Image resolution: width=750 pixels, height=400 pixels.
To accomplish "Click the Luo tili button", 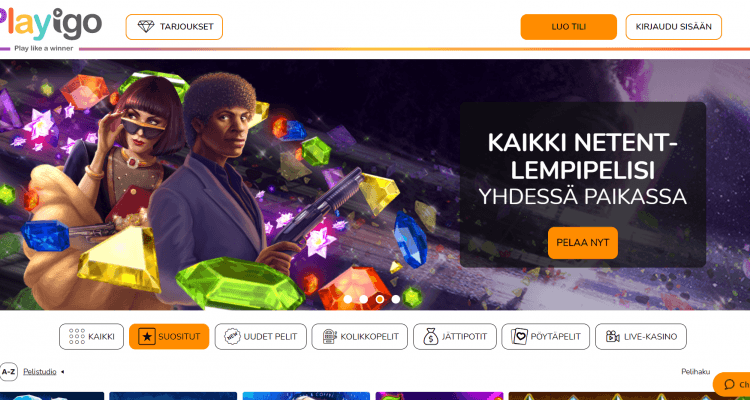I will (x=569, y=27).
